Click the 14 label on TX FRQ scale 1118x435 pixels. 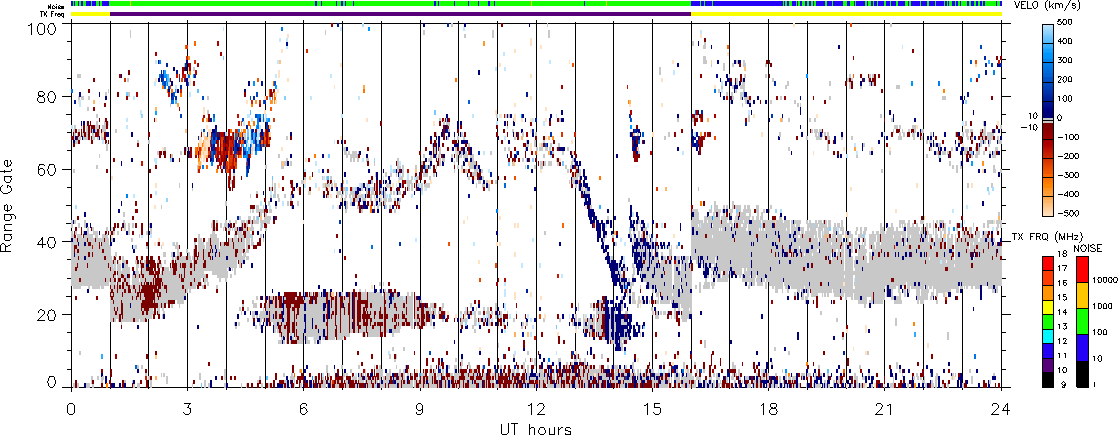pyautogui.click(x=1063, y=314)
